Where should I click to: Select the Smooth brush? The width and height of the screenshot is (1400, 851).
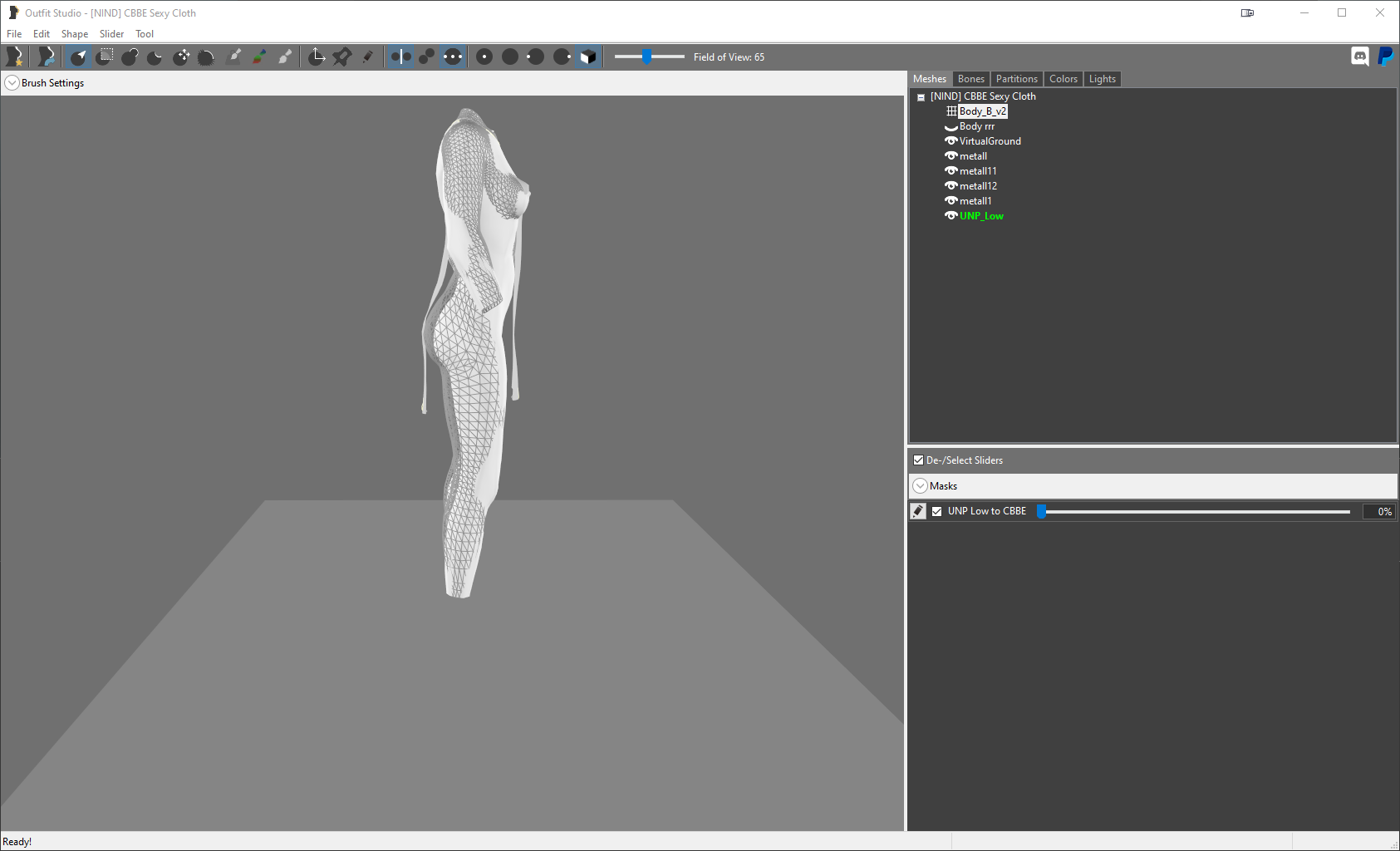point(206,57)
